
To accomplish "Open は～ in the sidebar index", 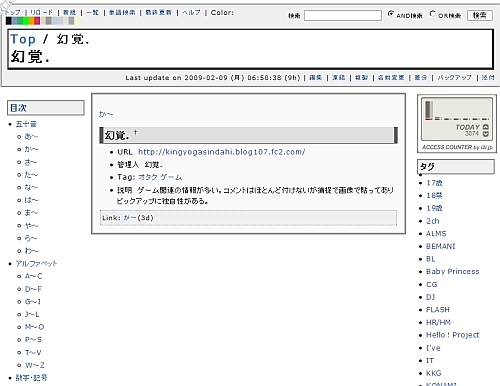I will click(x=31, y=200).
